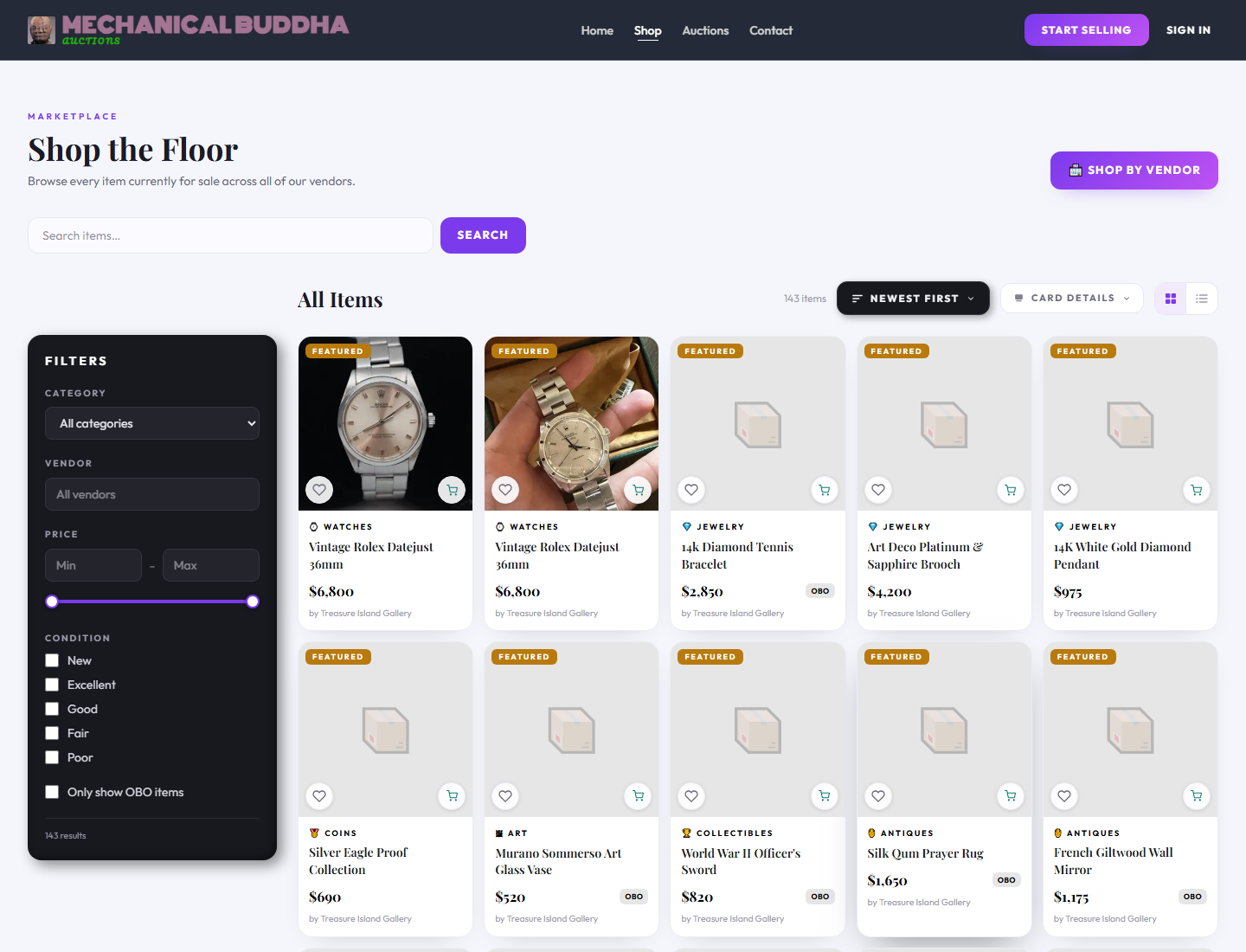Click the Search button
1246x952 pixels.
coord(483,235)
